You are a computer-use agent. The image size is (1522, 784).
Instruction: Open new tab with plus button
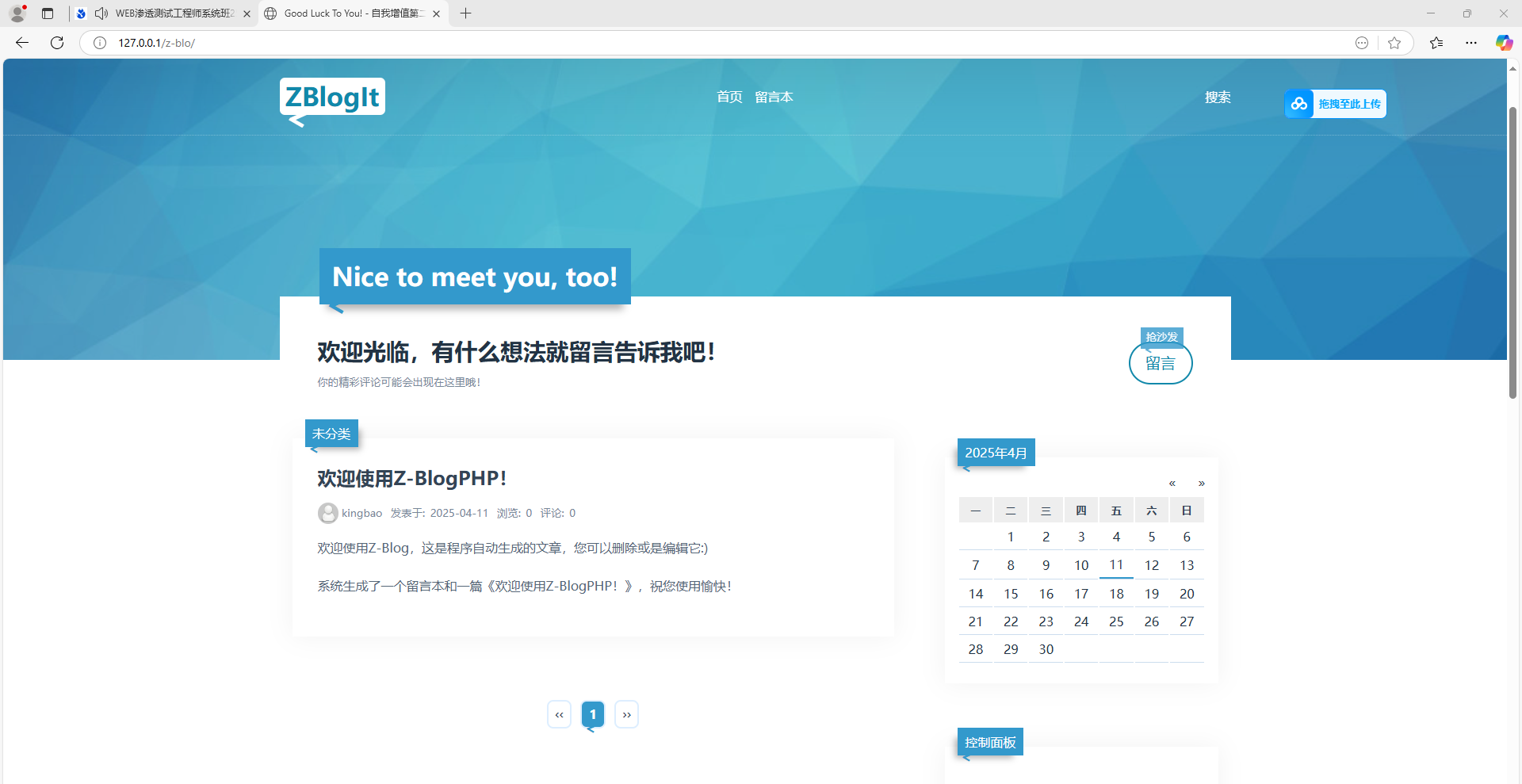click(x=466, y=13)
